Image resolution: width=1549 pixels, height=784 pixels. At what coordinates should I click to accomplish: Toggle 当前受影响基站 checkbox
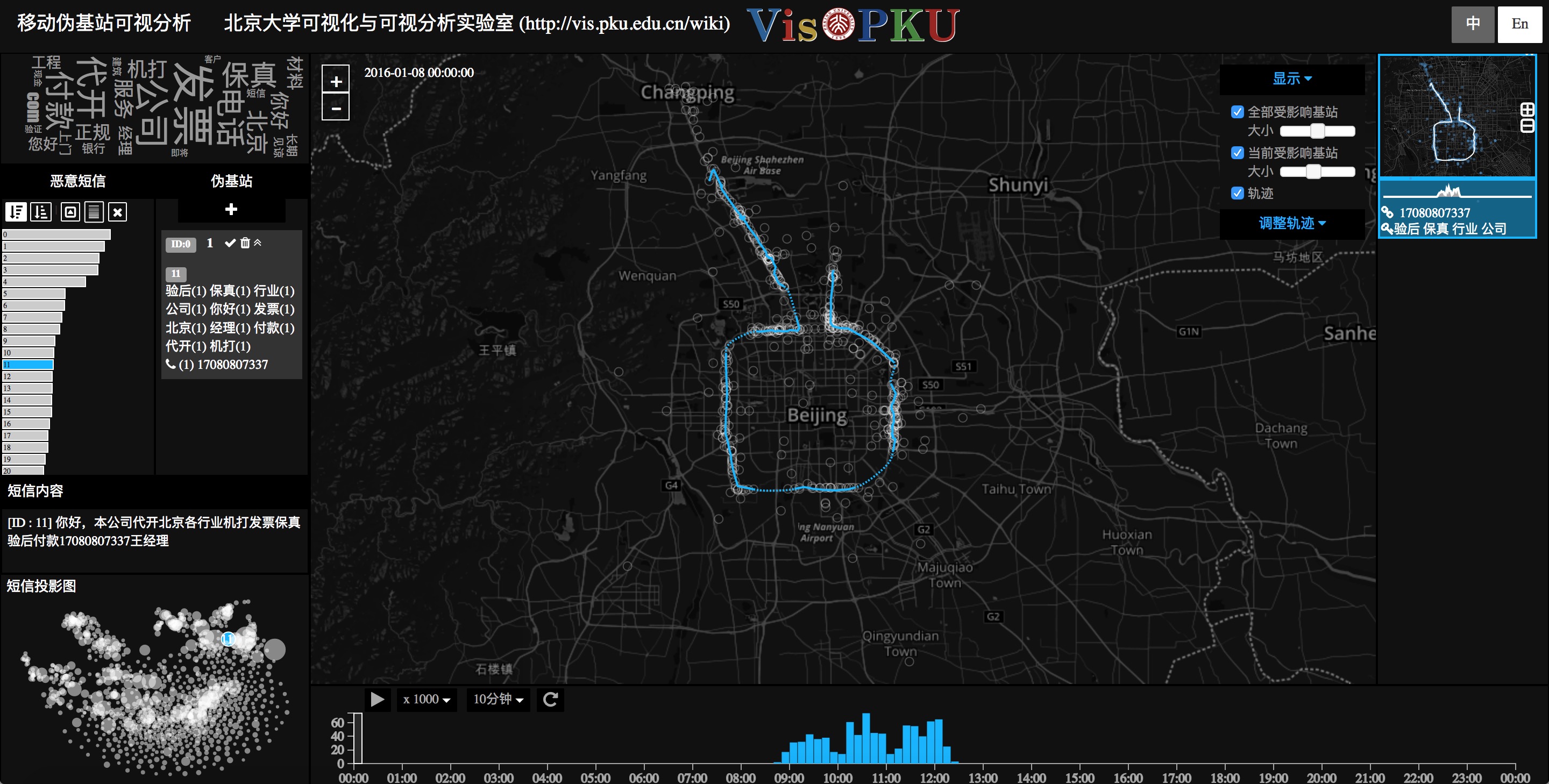[1238, 153]
